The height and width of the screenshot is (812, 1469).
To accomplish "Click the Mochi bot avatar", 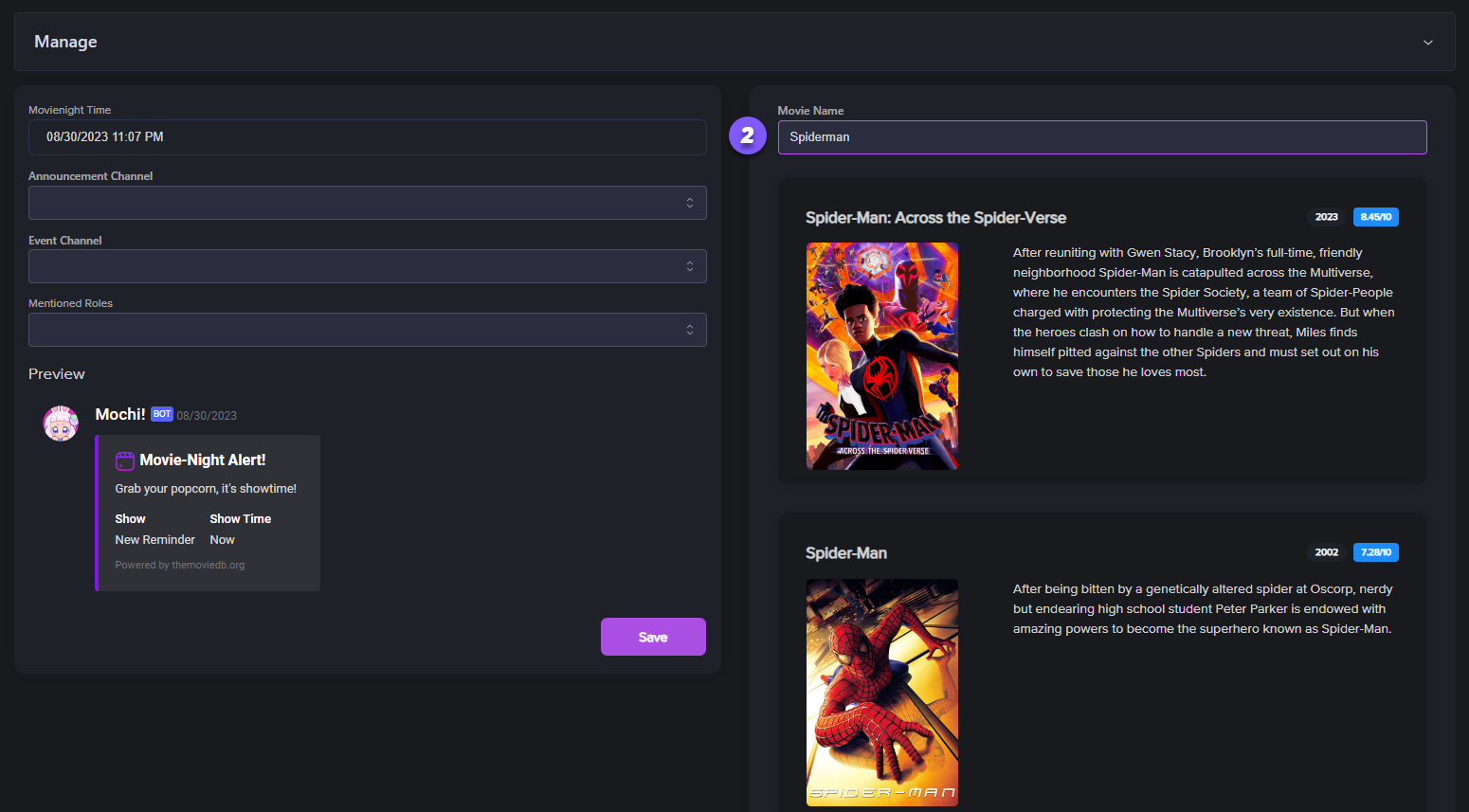I will click(x=61, y=424).
